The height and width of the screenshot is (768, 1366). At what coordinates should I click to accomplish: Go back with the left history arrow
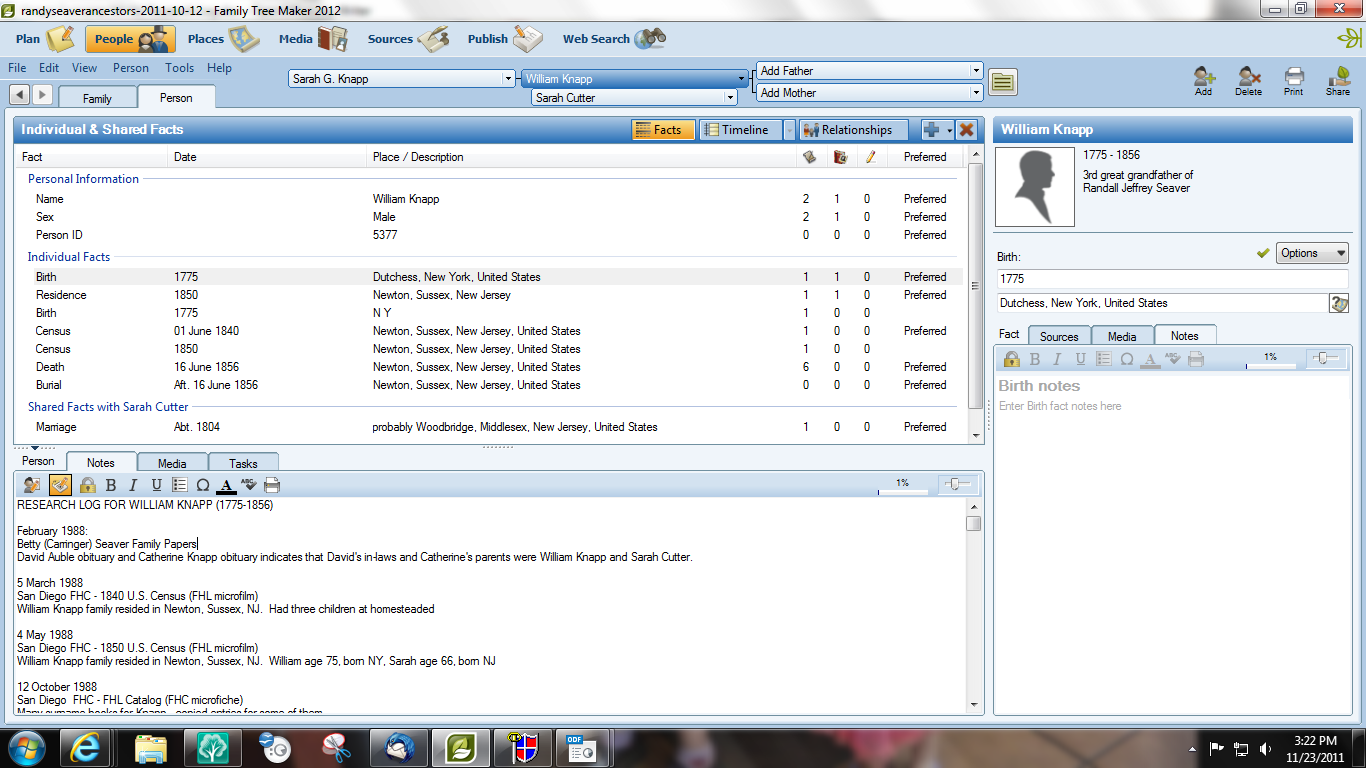[x=20, y=94]
